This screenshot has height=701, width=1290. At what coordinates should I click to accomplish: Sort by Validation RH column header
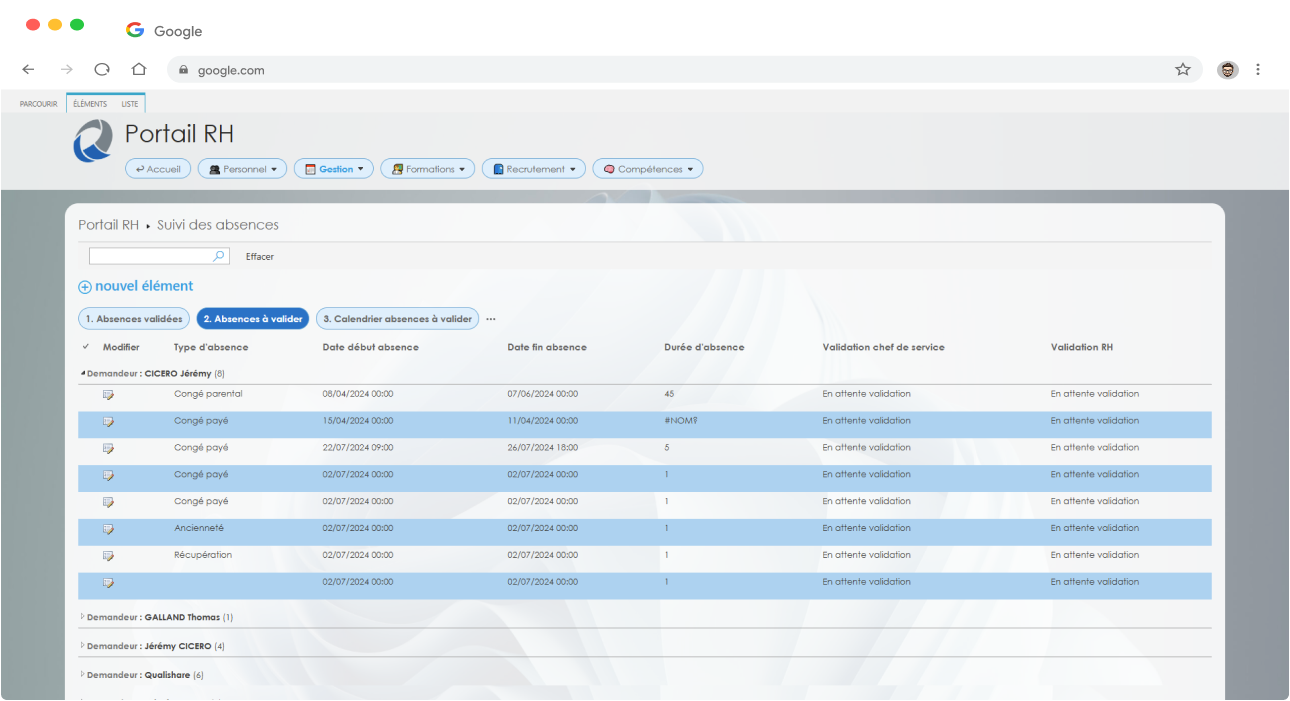pos(1082,347)
